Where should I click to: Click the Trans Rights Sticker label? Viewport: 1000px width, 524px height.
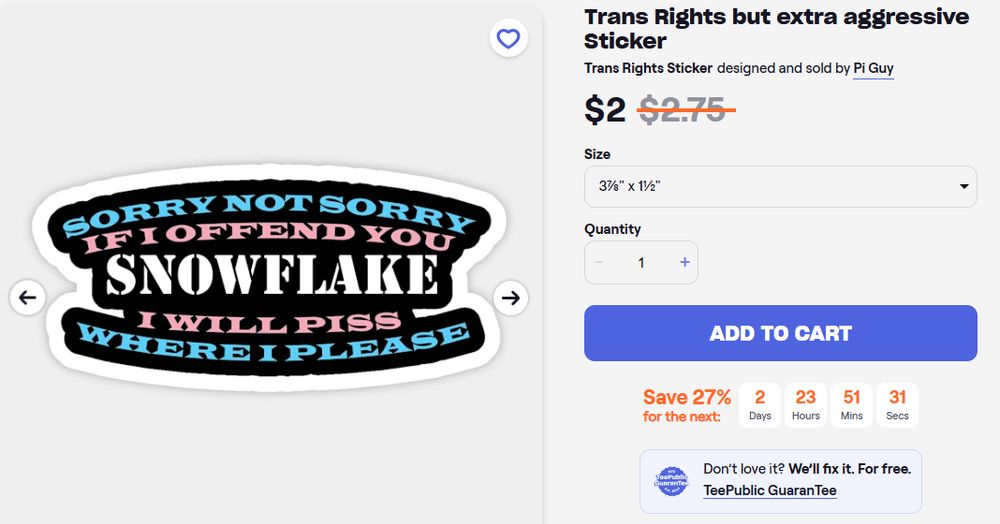[x=648, y=68]
